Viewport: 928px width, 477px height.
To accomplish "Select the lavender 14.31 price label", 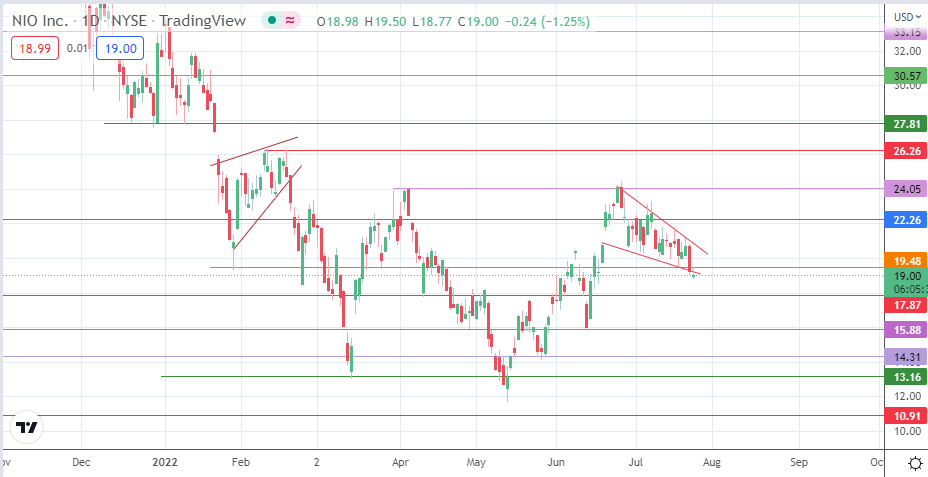I will tap(905, 357).
